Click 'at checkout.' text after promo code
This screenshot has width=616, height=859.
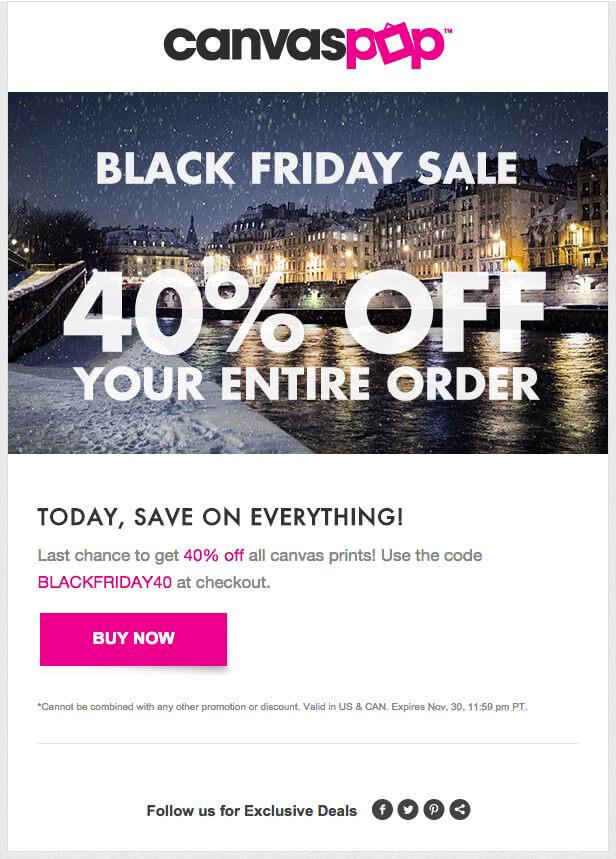point(224,582)
